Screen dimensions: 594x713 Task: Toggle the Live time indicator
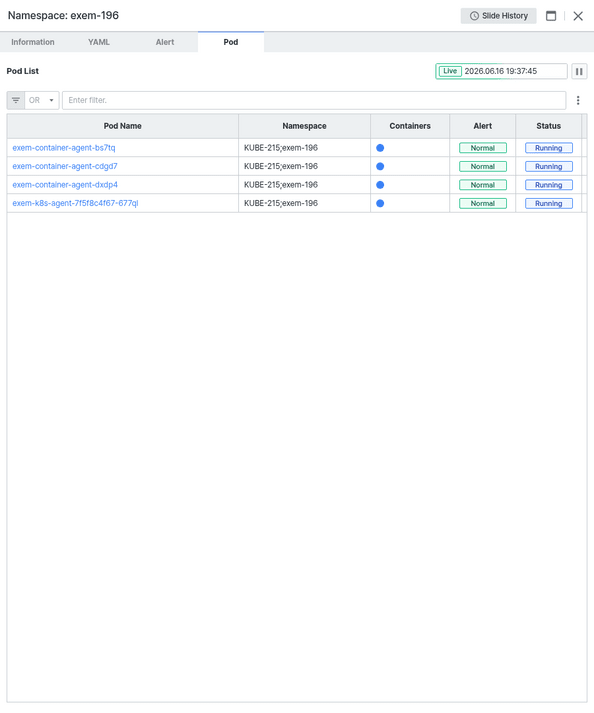[x=450, y=71]
